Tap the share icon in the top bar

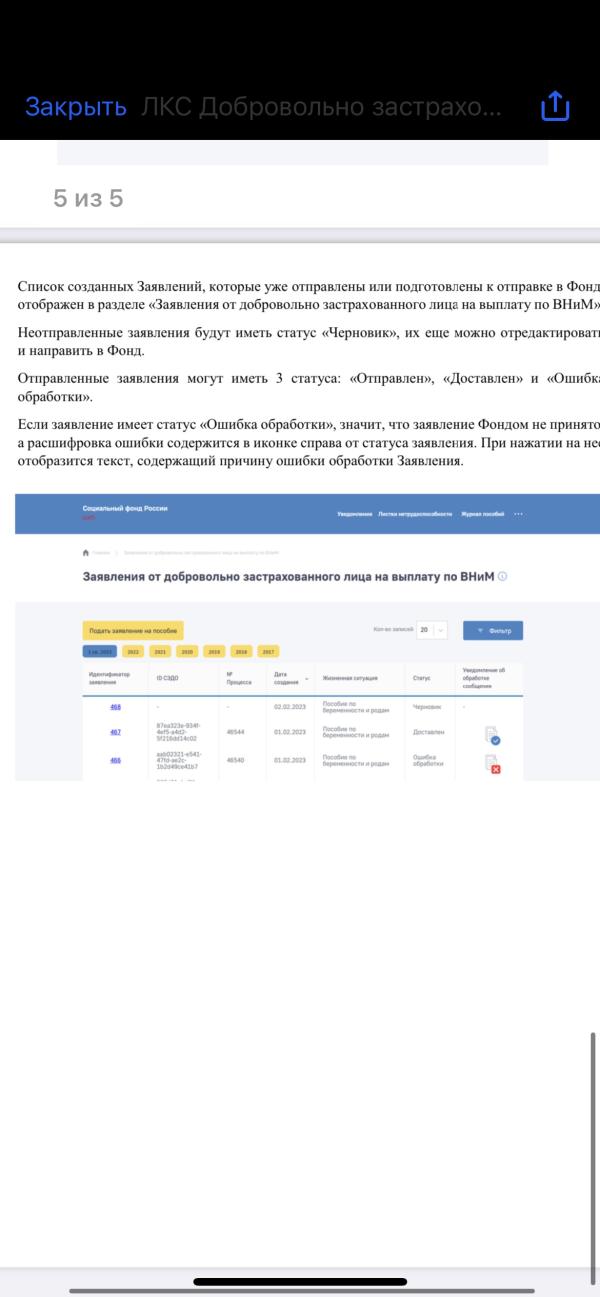[x=555, y=106]
